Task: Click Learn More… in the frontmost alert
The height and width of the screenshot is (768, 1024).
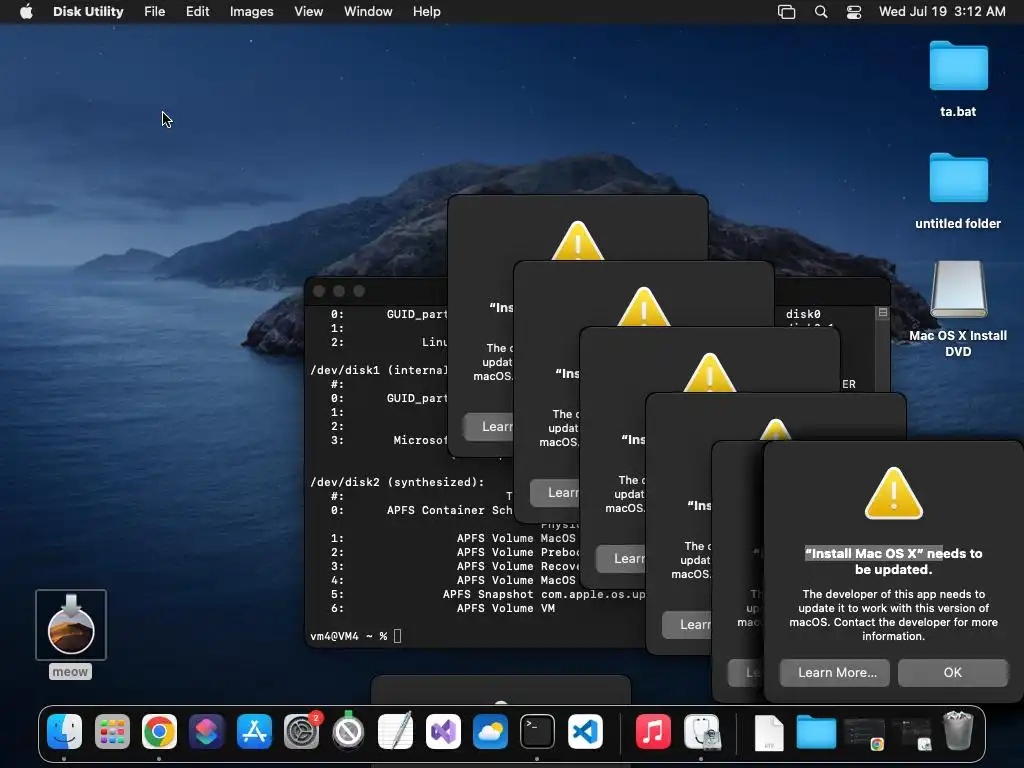Action: pyautogui.click(x=835, y=673)
